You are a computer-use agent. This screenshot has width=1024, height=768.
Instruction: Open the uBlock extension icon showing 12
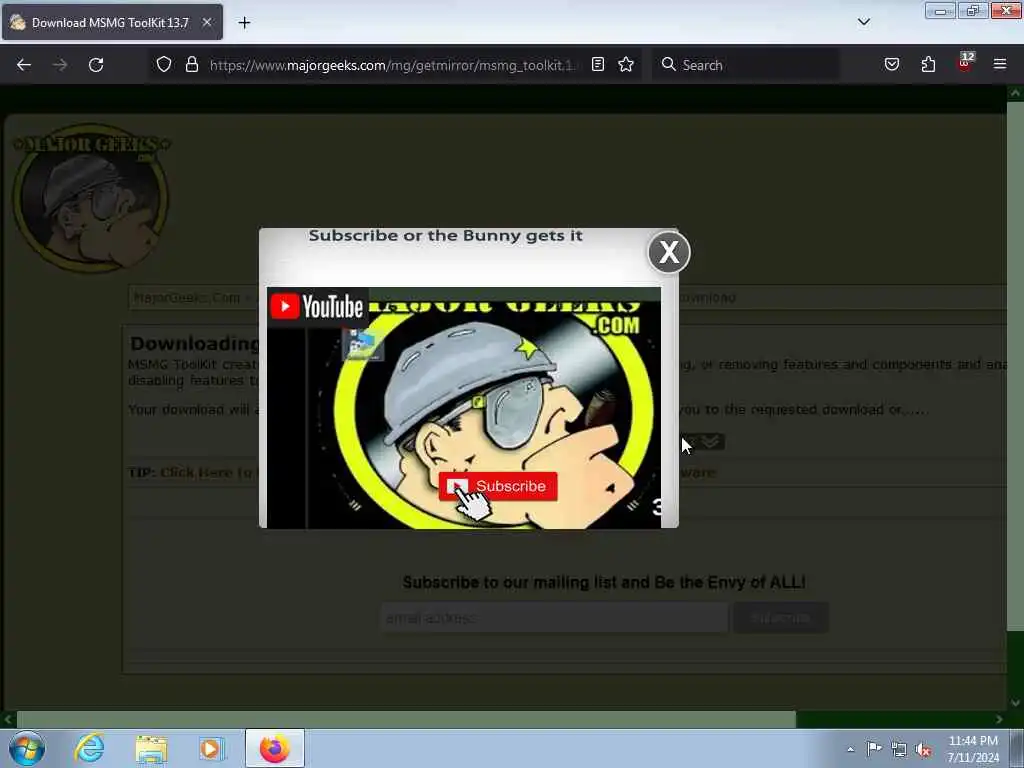965,63
